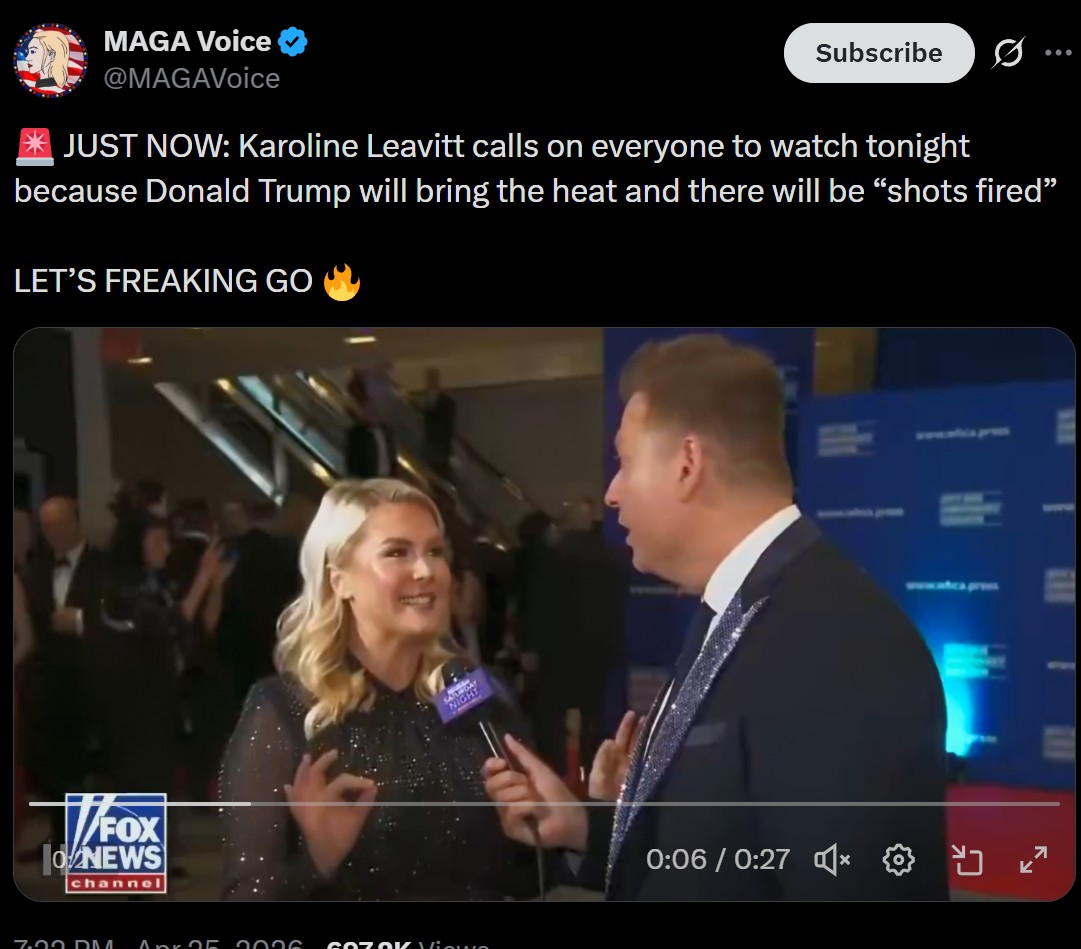The image size is (1081, 949).
Task: Open the MAGA Voice profile avatar
Action: click(x=50, y=60)
